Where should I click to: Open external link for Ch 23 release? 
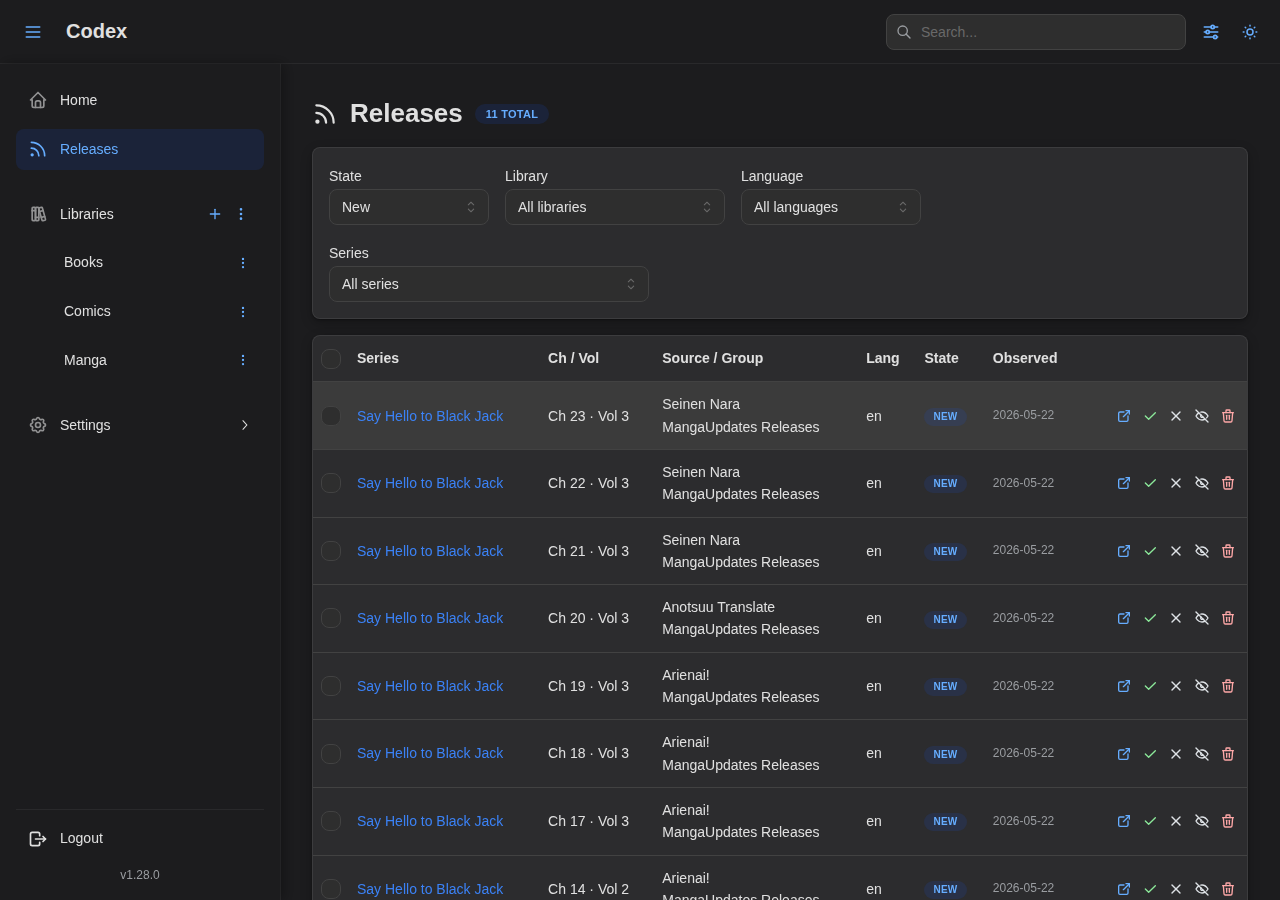(1124, 416)
